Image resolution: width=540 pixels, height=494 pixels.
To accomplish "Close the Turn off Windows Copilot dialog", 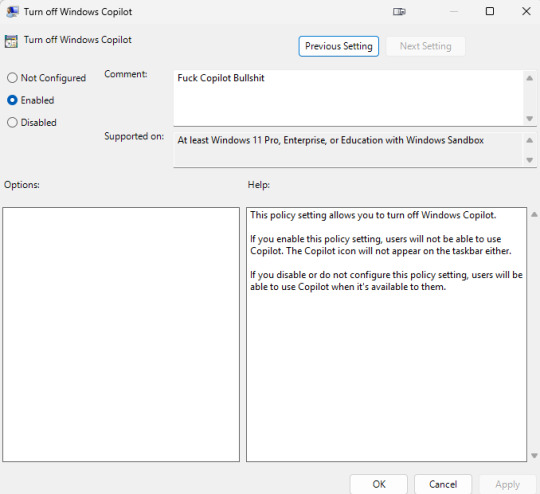I will pyautogui.click(x=526, y=11).
